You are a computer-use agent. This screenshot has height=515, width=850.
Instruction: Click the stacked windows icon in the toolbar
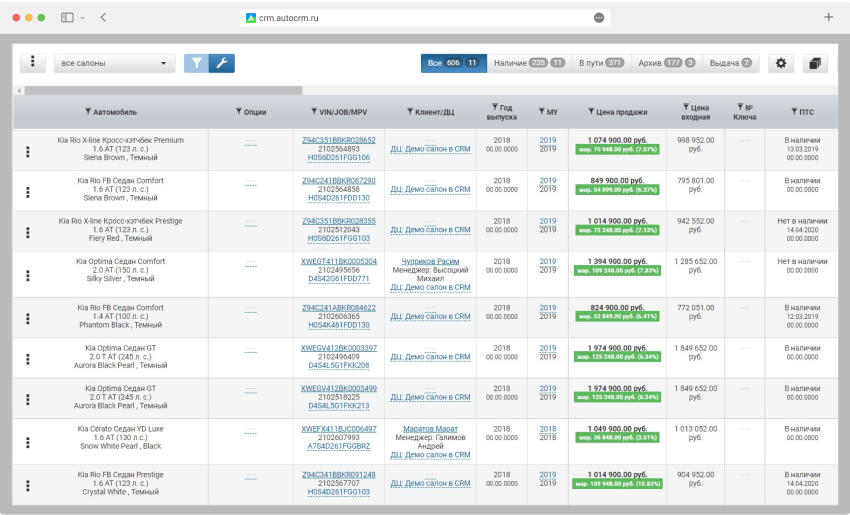814,63
